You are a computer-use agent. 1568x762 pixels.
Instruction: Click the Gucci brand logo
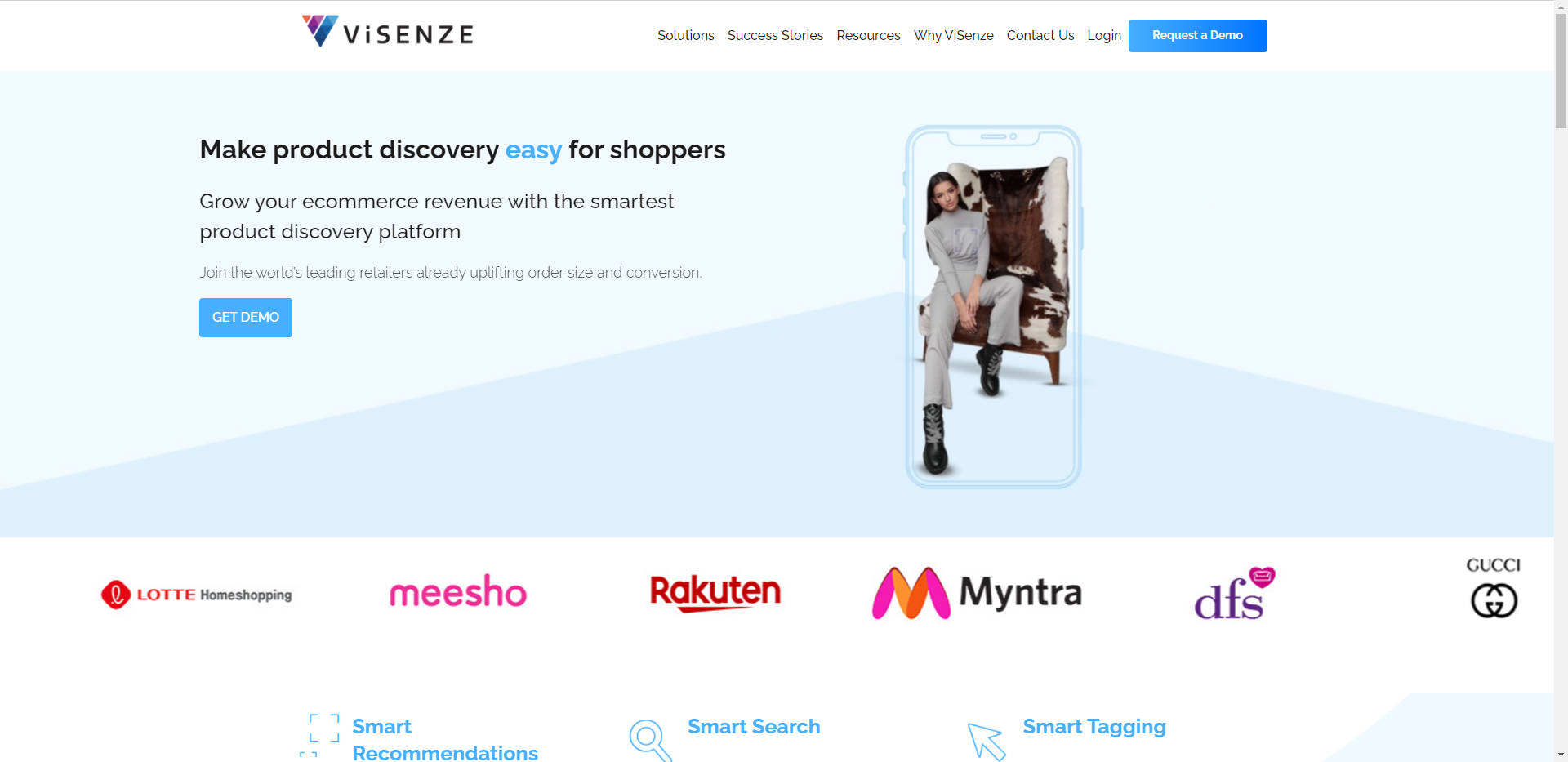pyautogui.click(x=1494, y=587)
